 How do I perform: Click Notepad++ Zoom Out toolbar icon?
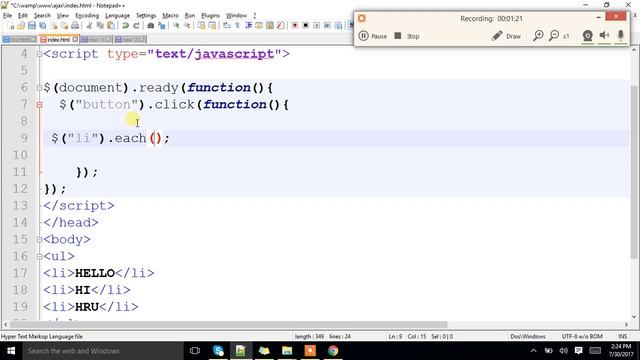pos(187,26)
